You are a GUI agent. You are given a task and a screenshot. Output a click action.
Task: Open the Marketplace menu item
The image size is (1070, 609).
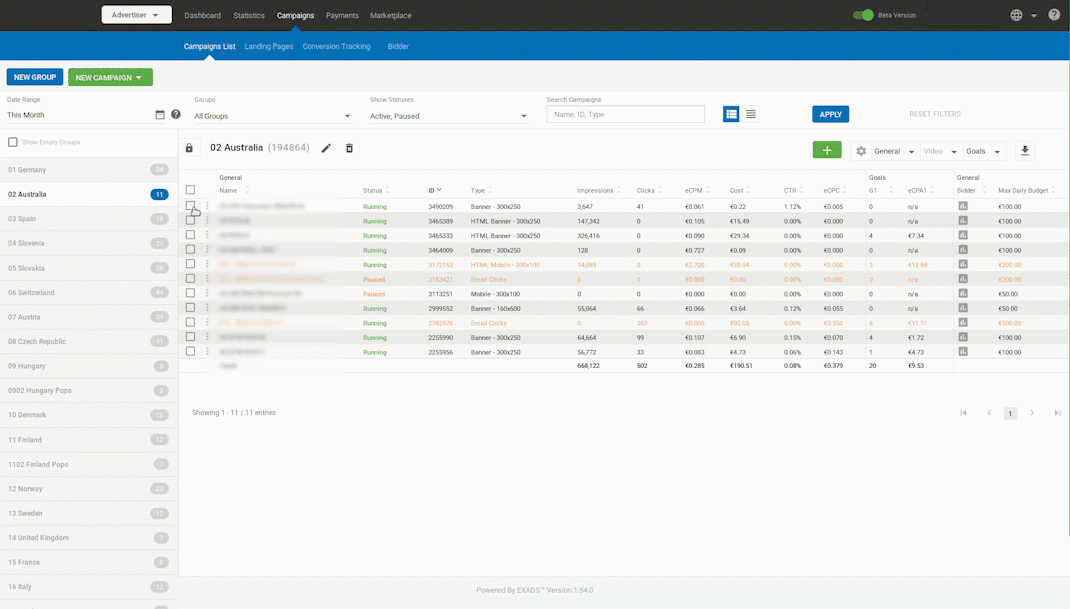390,15
